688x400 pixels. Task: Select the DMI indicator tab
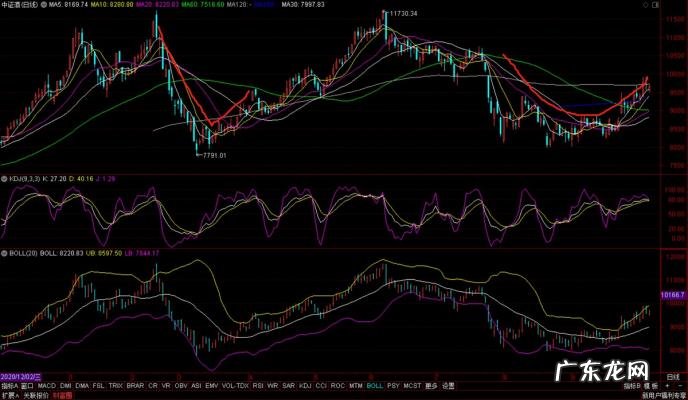(x=65, y=385)
